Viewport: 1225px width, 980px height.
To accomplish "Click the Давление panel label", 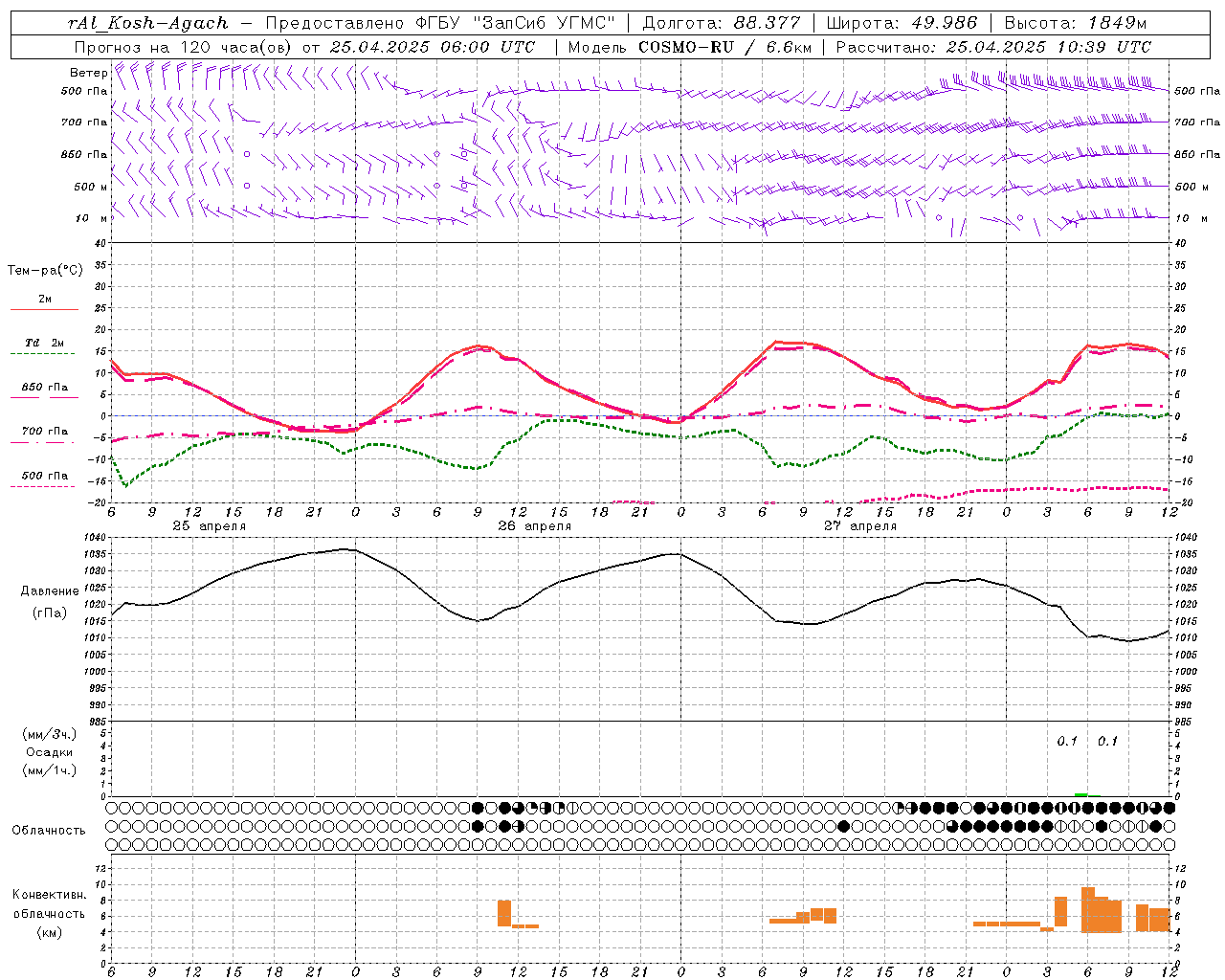I will 50,591.
